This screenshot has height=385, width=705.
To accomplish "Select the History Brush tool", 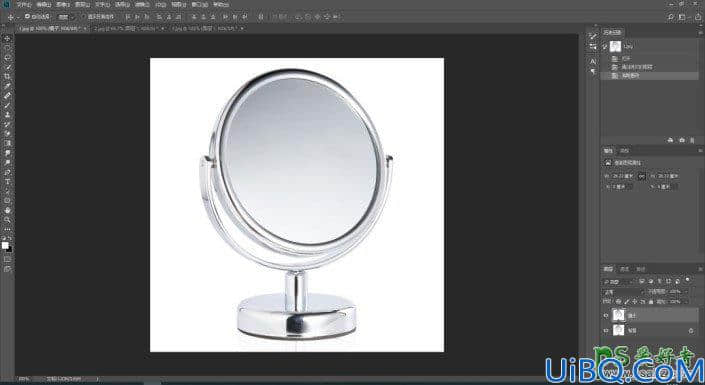I will [8, 124].
